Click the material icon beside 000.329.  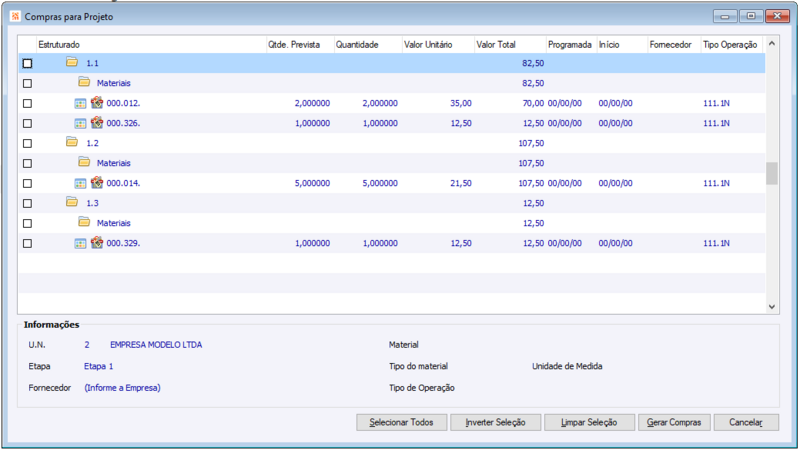(x=97, y=243)
